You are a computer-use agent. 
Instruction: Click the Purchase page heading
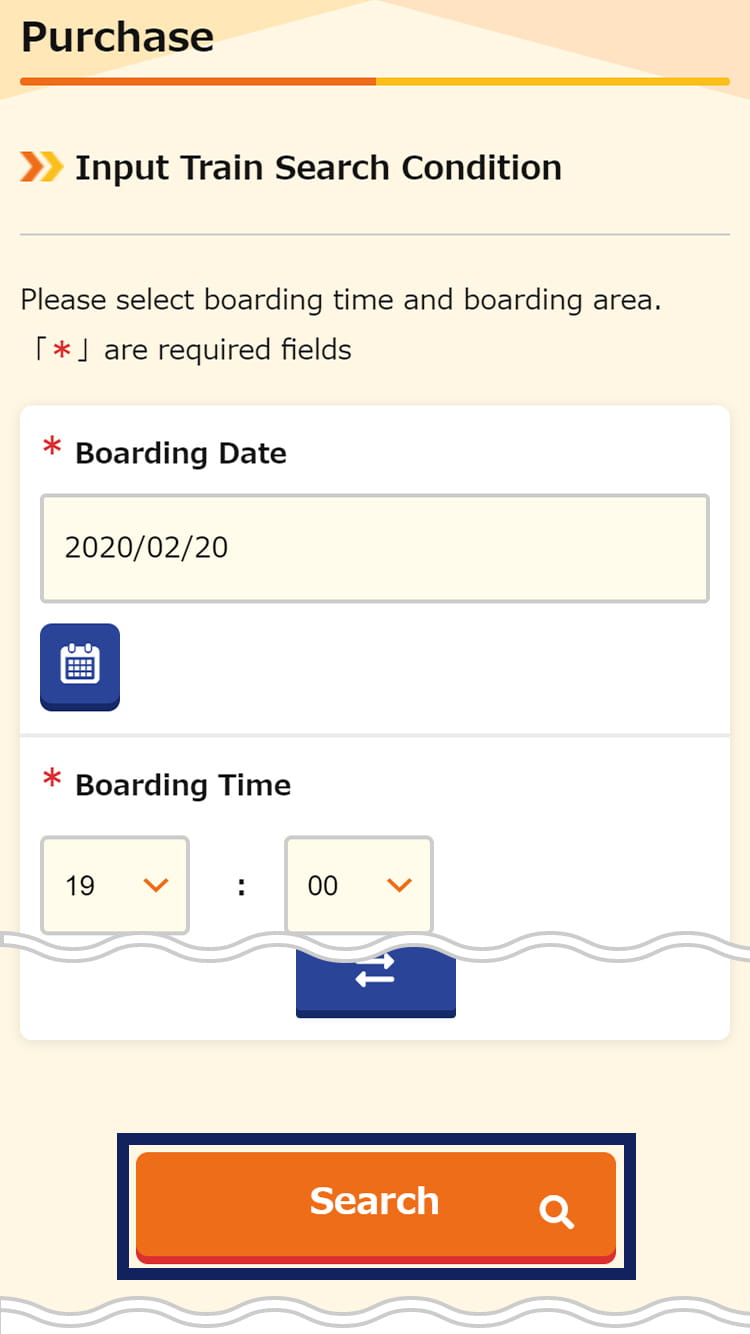click(x=117, y=37)
